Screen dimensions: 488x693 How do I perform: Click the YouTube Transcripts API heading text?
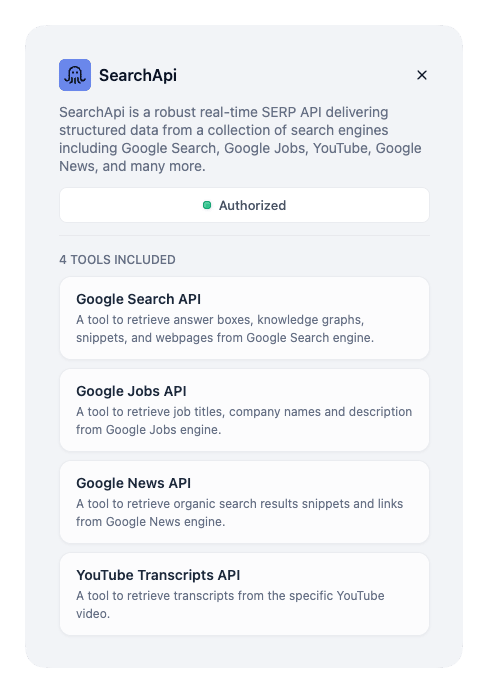[158, 575]
